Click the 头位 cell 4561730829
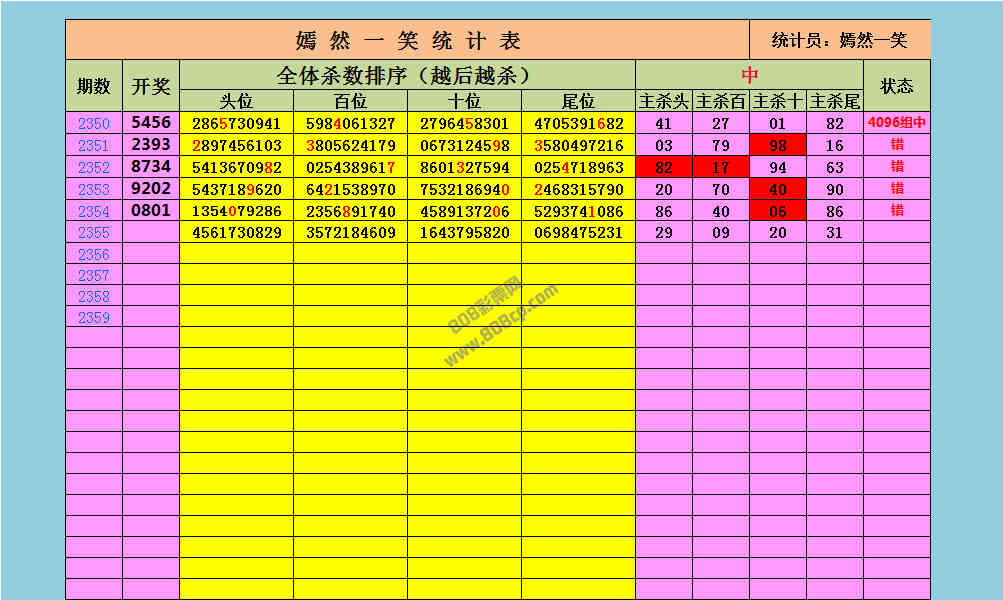This screenshot has height=600, width=1003. 236,233
